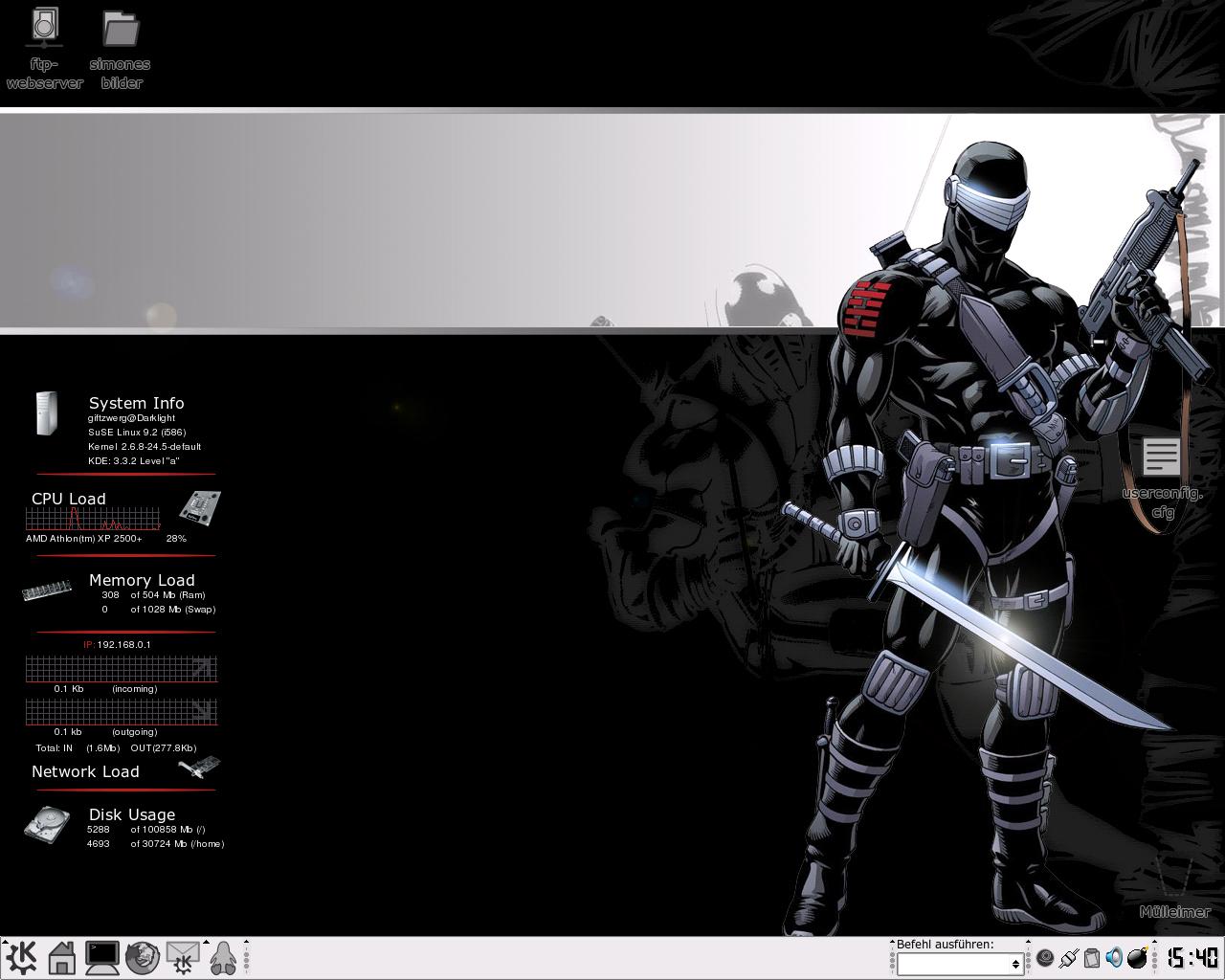
Task: Click the hard disk icon
Action: click(47, 824)
